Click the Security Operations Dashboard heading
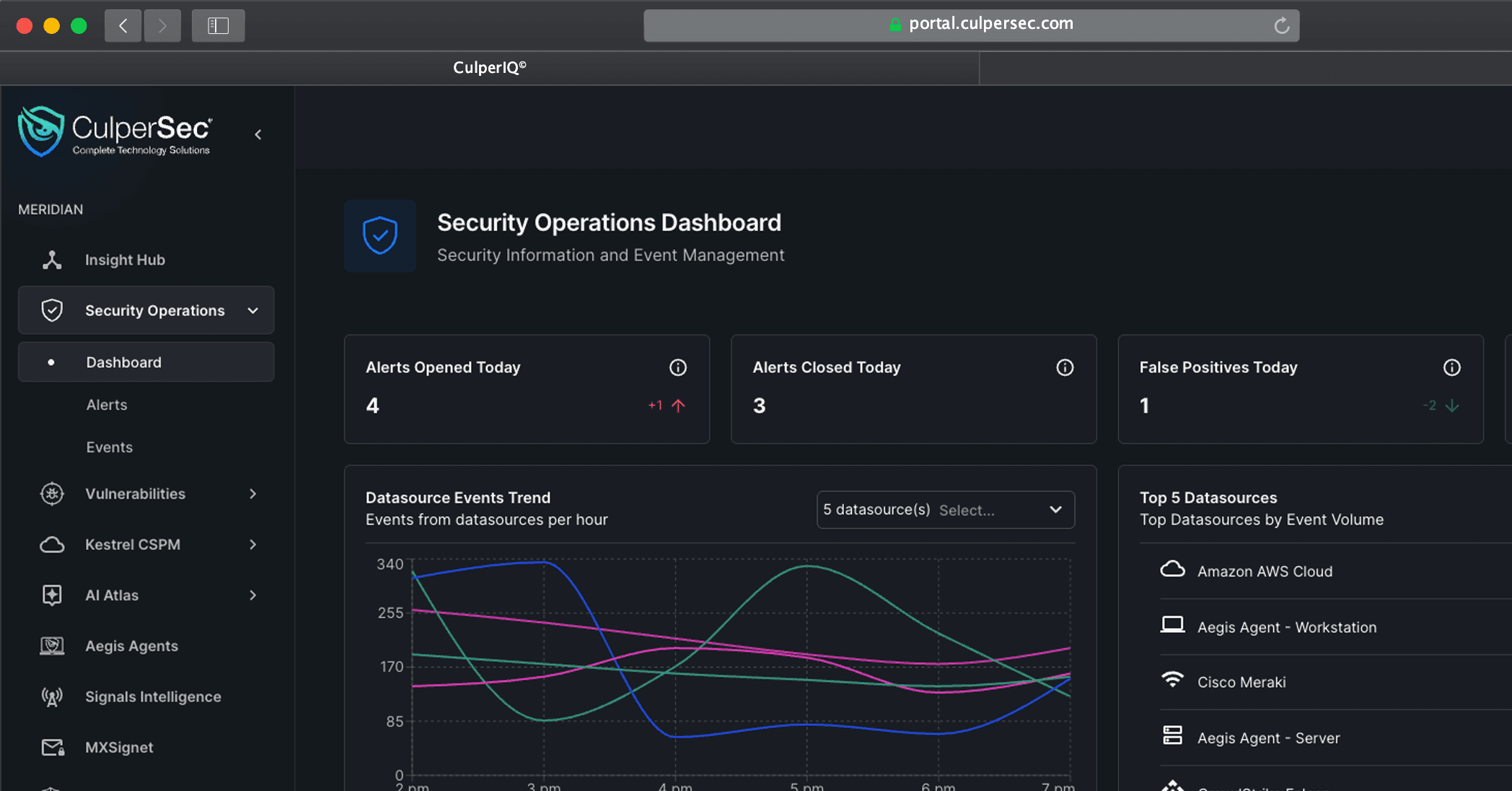 pos(609,223)
